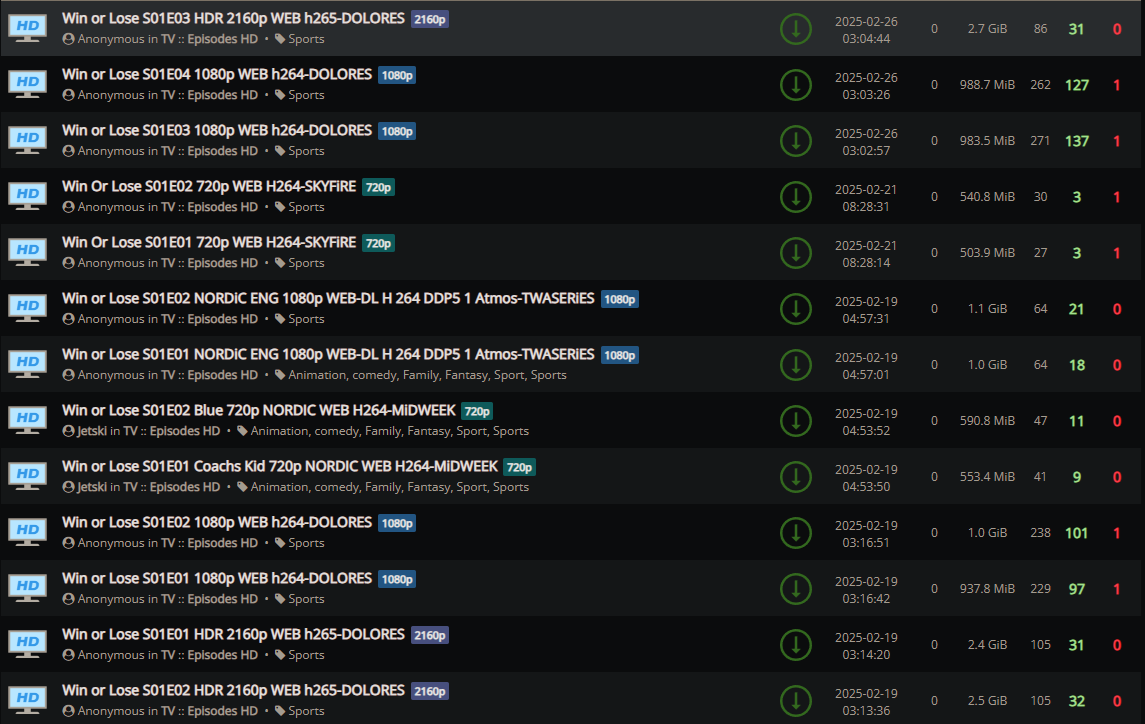Viewport: 1145px width, 724px height.
Task: Download Win or Lose S01E02 HDR 2160p torrent
Action: [796, 701]
